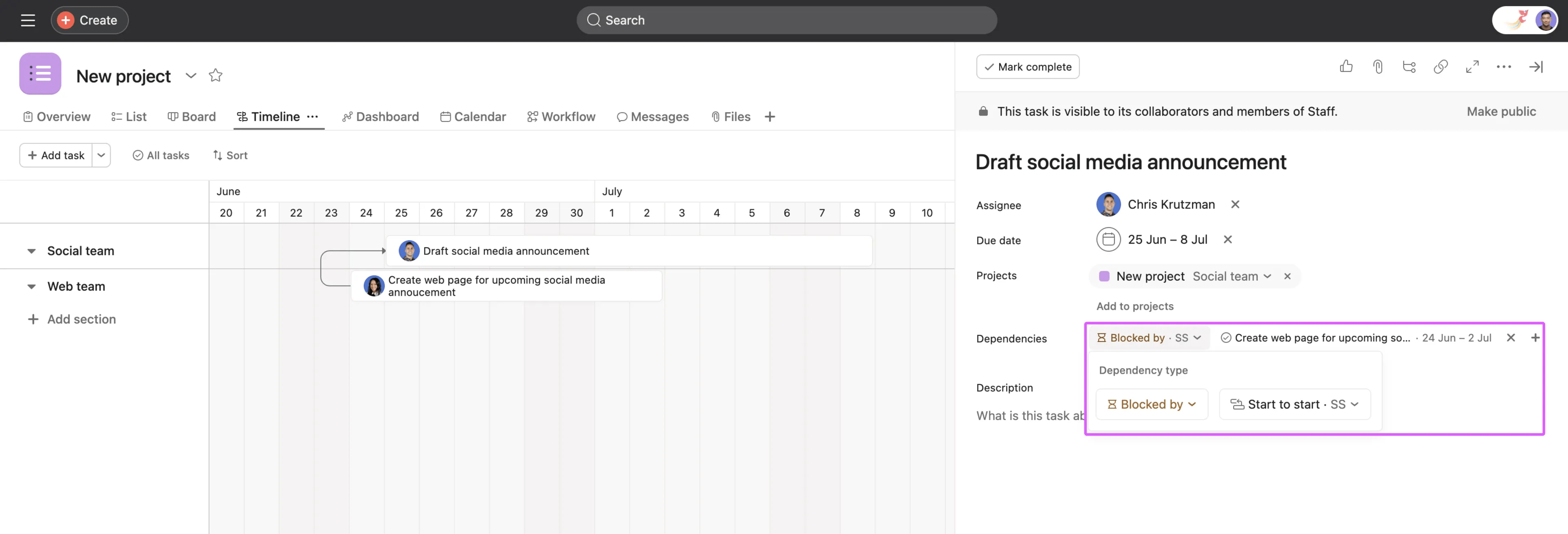Copy task link via chain icon

click(x=1440, y=66)
